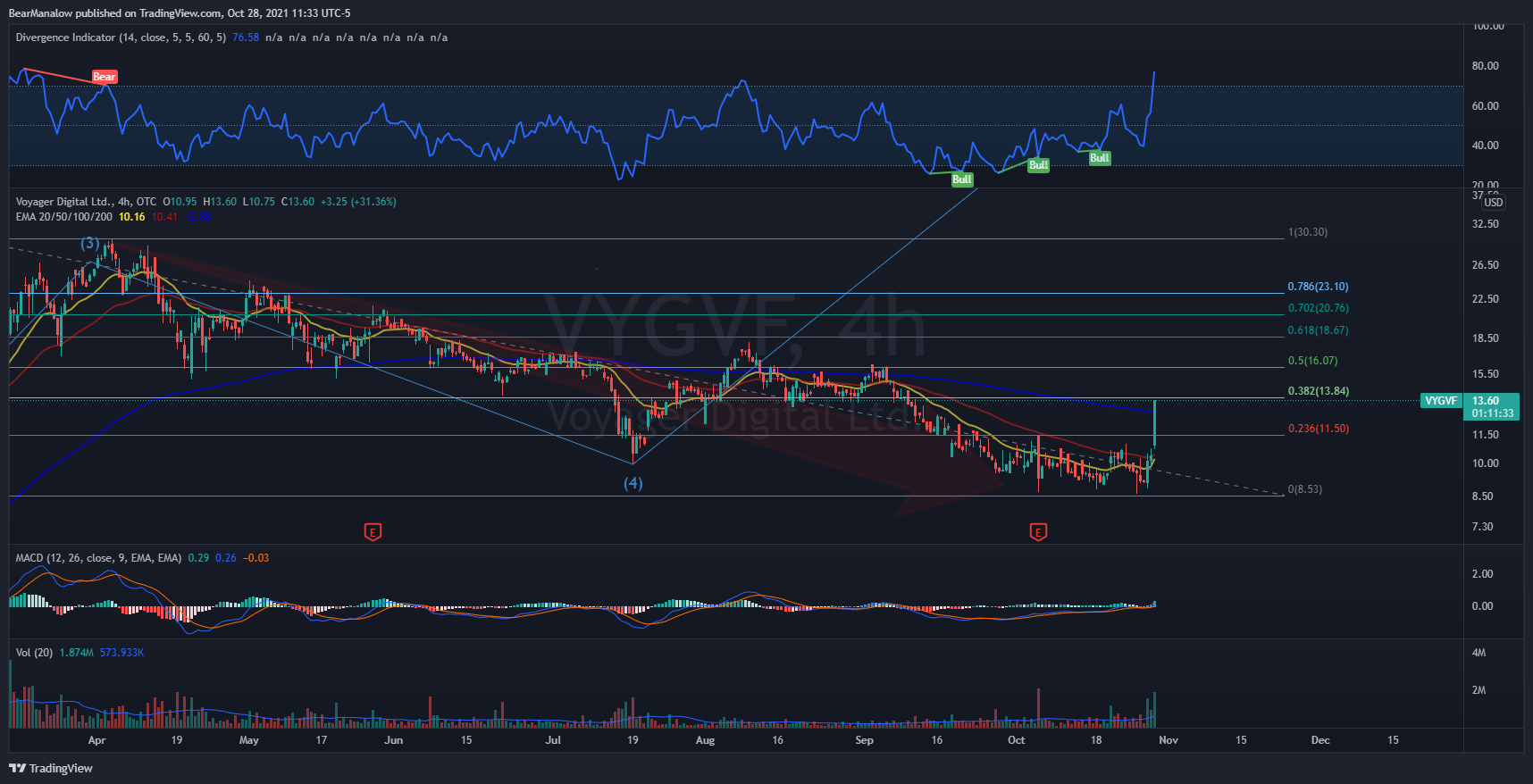Image resolution: width=1533 pixels, height=784 pixels.
Task: Select the 0.236(11.50) Fibonacci level label
Action: [x=1318, y=429]
